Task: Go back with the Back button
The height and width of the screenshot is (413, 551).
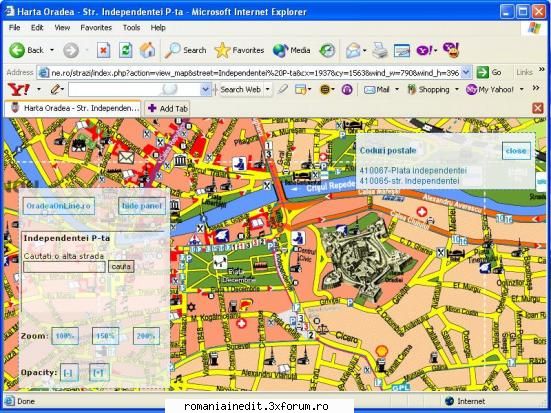Action: 26,50
